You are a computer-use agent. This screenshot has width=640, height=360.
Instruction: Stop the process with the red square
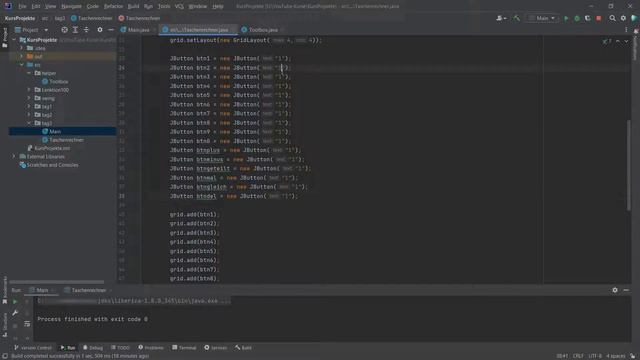click(x=599, y=18)
